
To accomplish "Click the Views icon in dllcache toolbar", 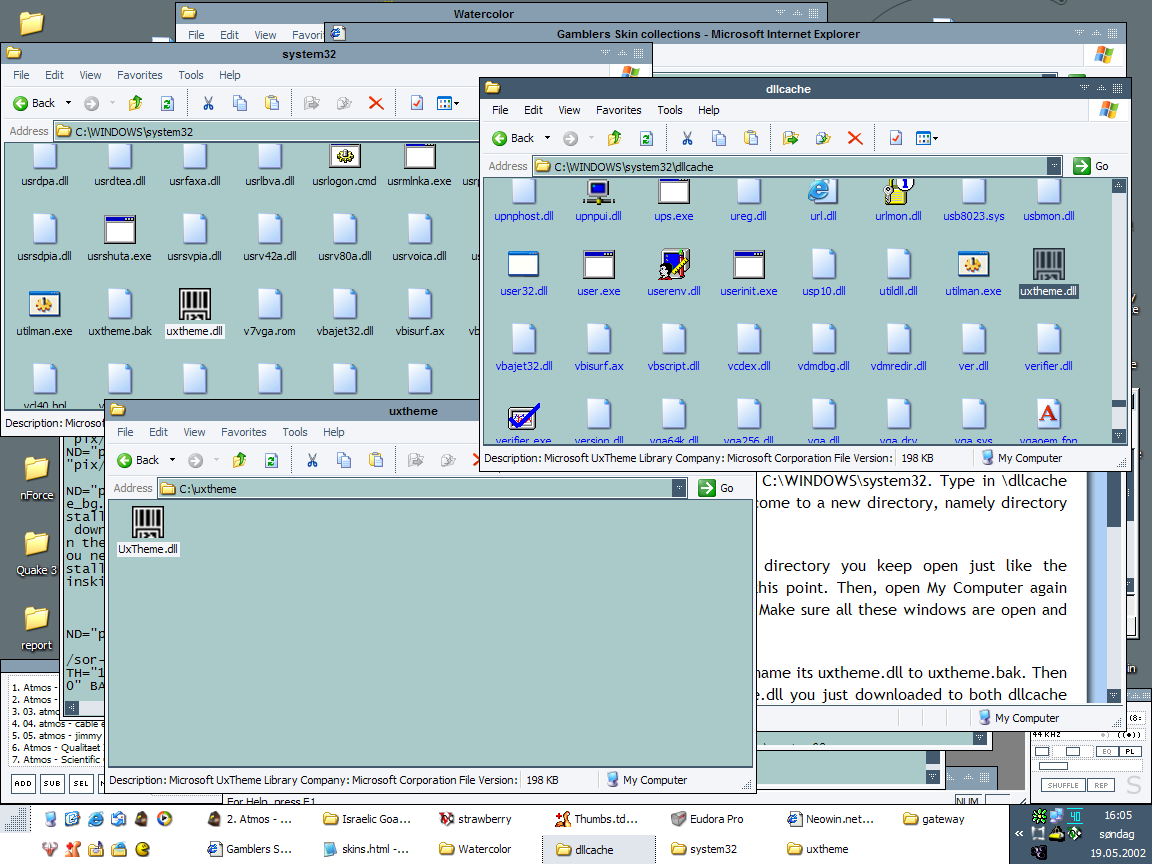I will click(923, 138).
